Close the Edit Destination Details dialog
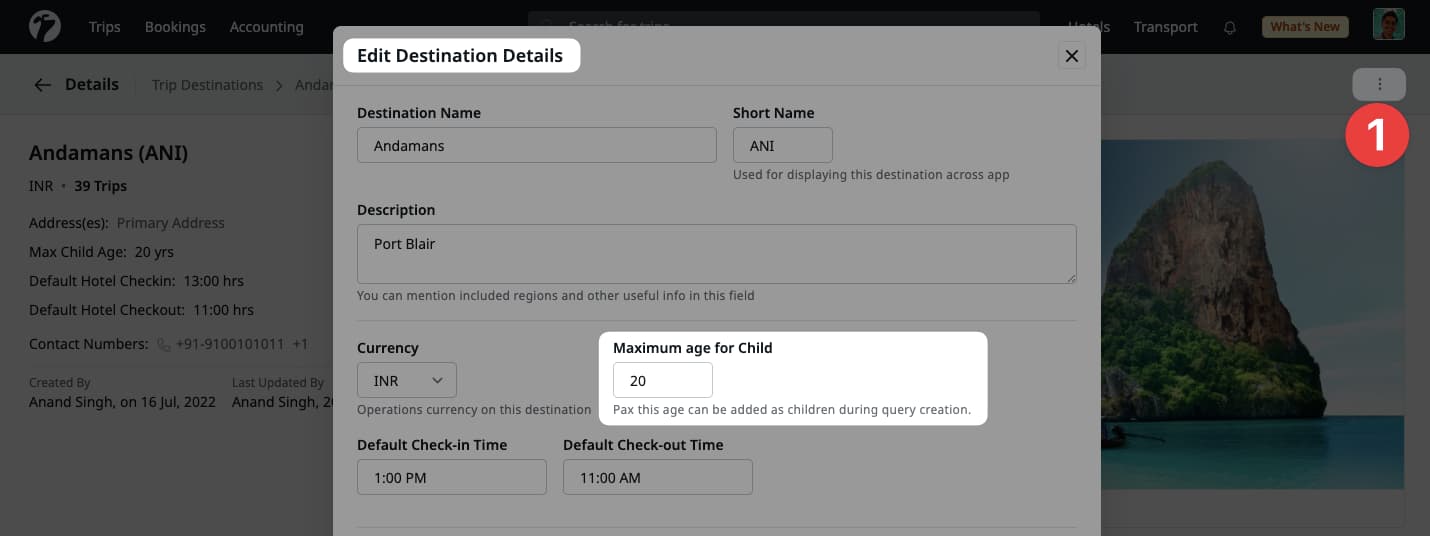This screenshot has width=1430, height=536. (1071, 56)
